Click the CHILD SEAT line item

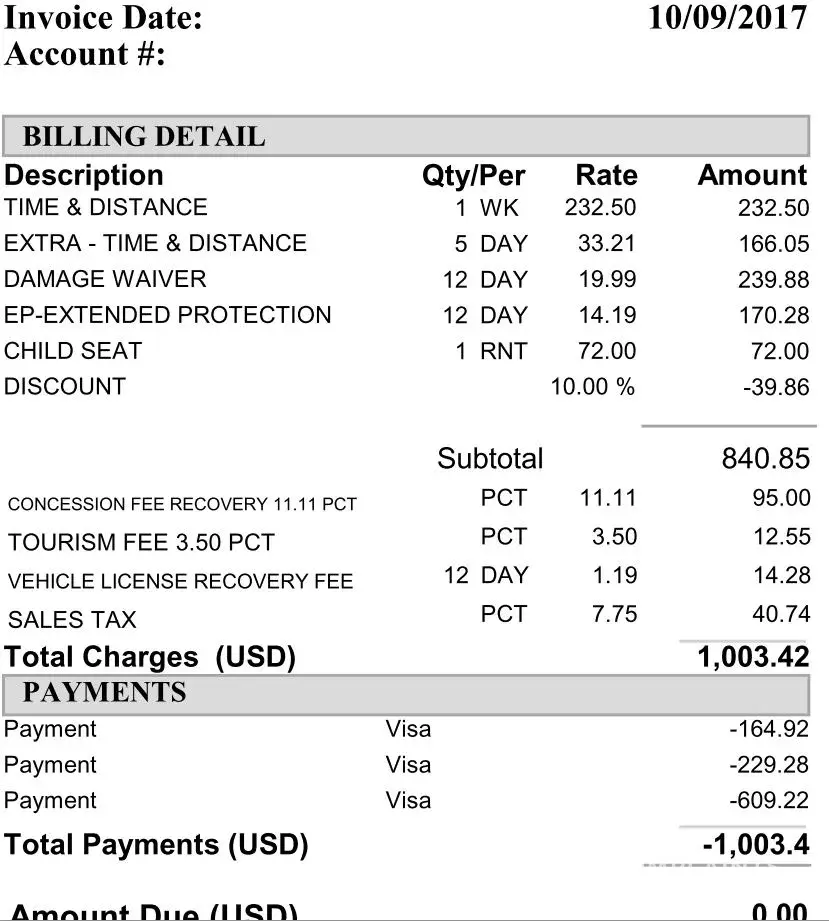click(73, 351)
